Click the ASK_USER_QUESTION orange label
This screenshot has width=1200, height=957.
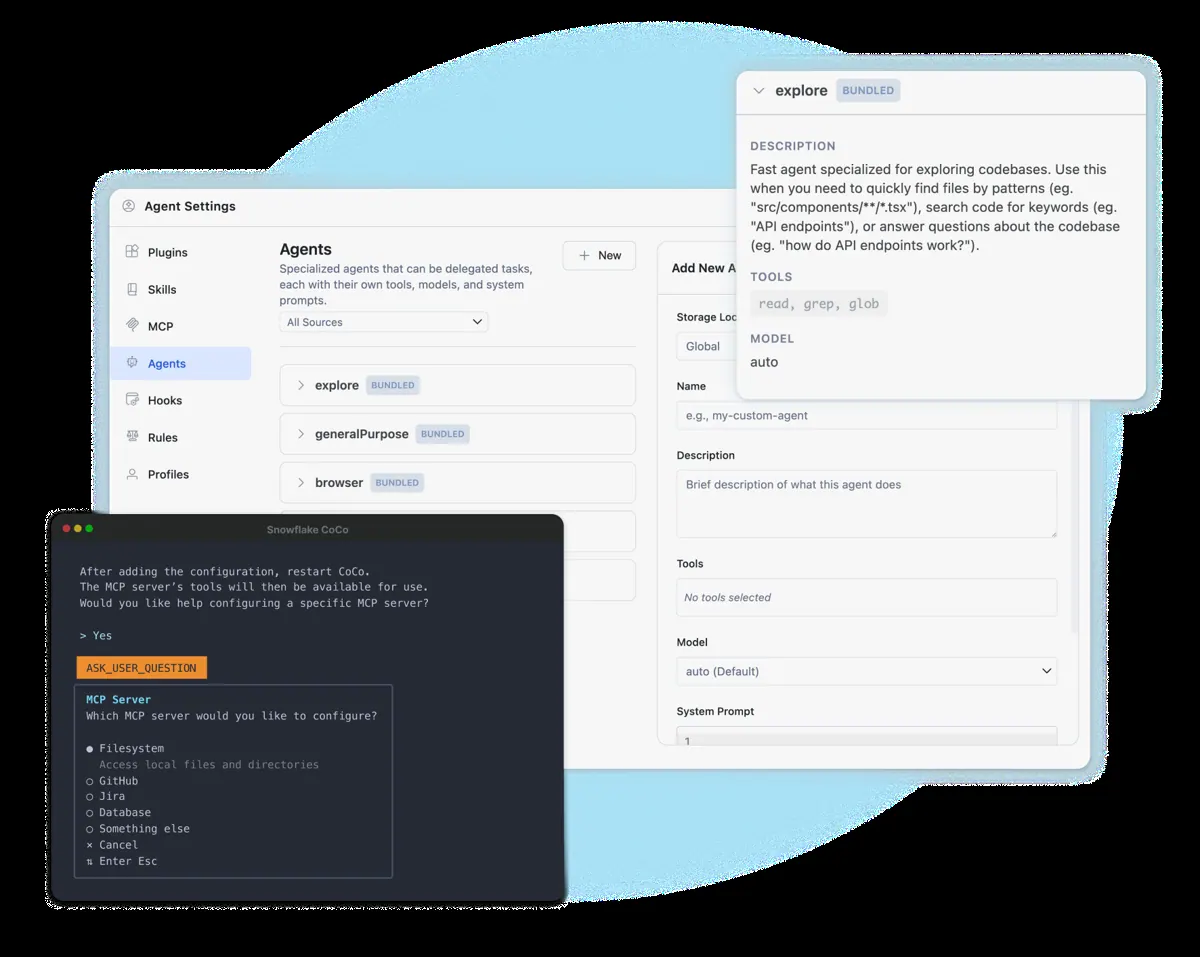(x=142, y=668)
